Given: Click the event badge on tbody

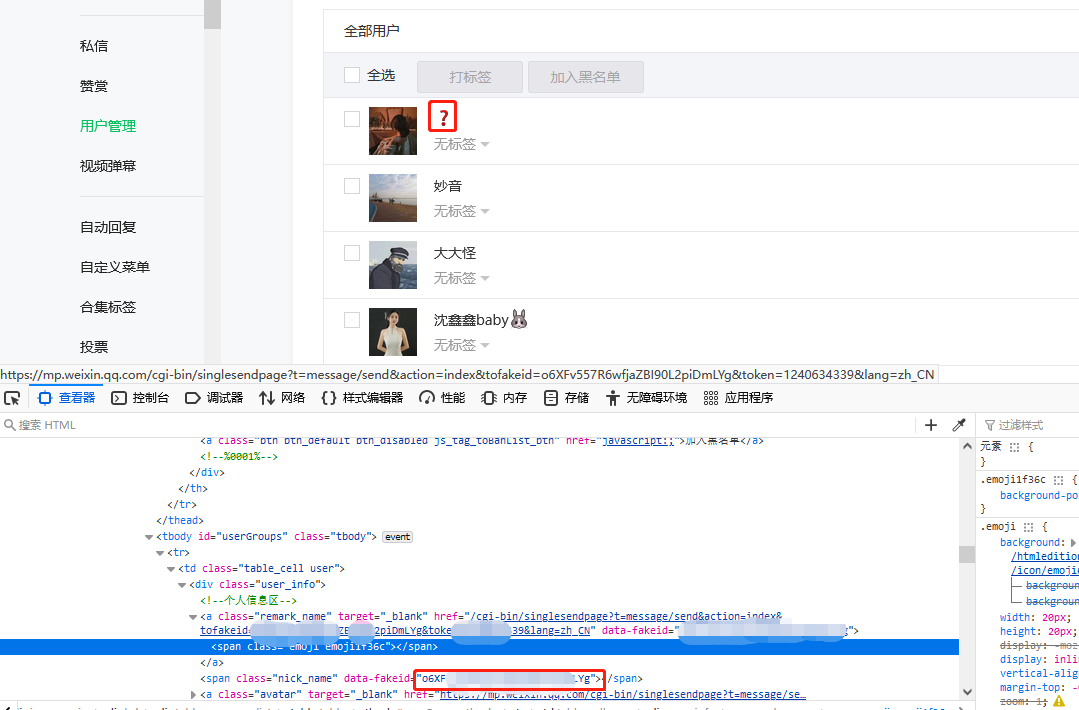Looking at the screenshot, I should [398, 537].
